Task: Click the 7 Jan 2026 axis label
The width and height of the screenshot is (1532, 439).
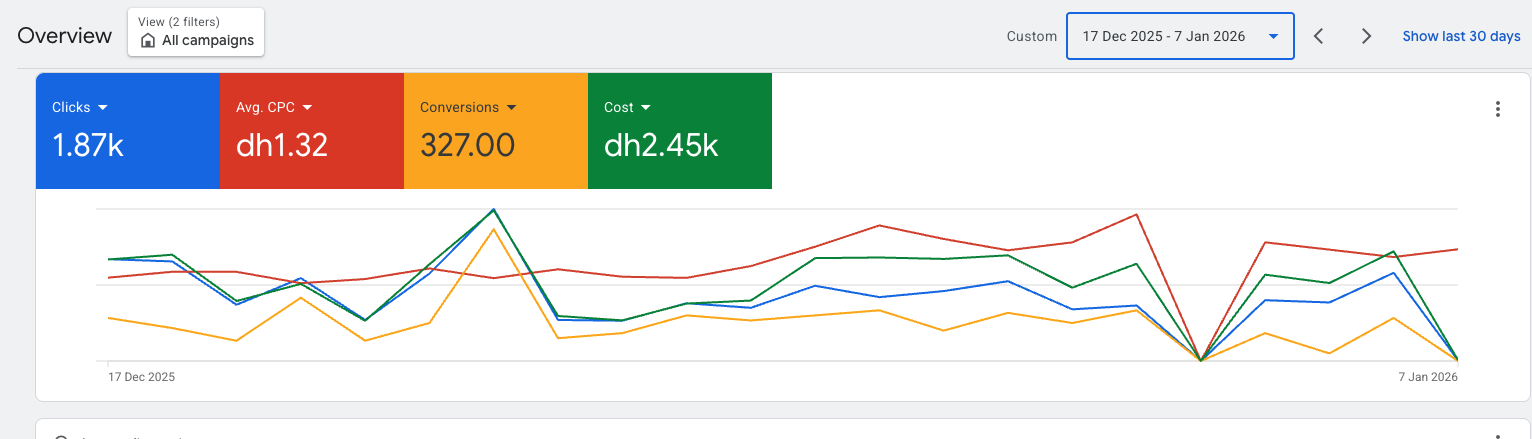Action: 1427,377
